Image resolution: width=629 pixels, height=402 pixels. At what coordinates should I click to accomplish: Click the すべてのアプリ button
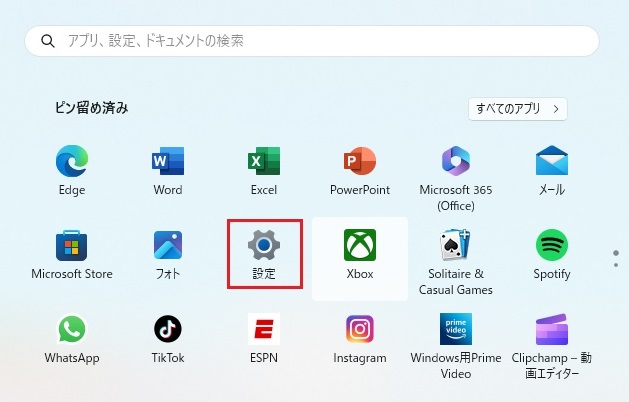[x=517, y=109]
